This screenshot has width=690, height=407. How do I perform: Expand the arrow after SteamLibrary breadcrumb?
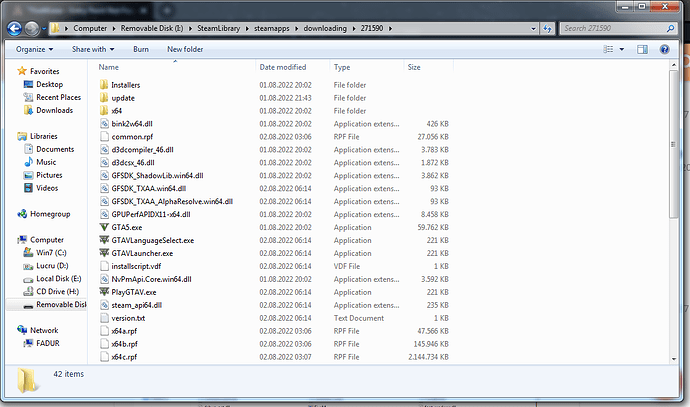pos(247,29)
